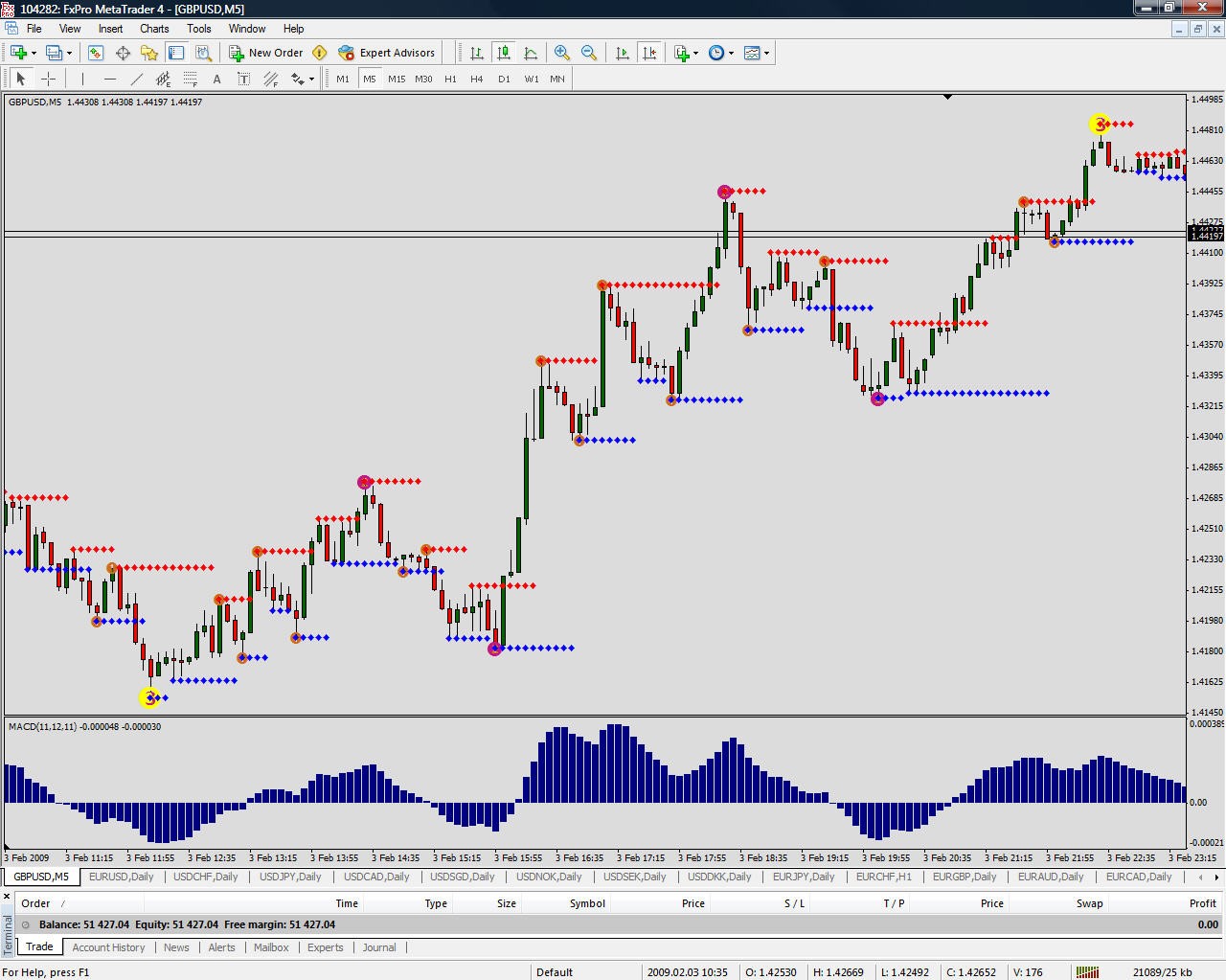Screen dimensions: 1226x980
Task: Close the Terminal panel with x
Action: [7, 898]
